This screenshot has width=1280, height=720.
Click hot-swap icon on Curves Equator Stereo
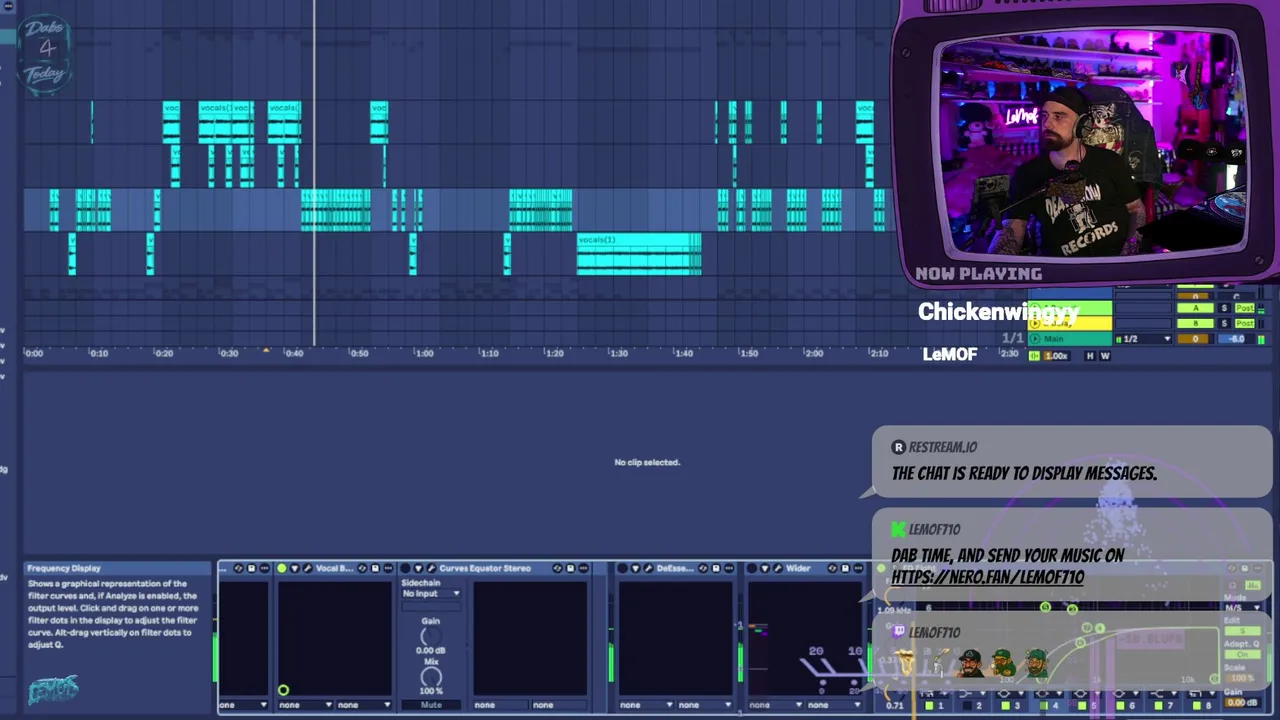[557, 568]
